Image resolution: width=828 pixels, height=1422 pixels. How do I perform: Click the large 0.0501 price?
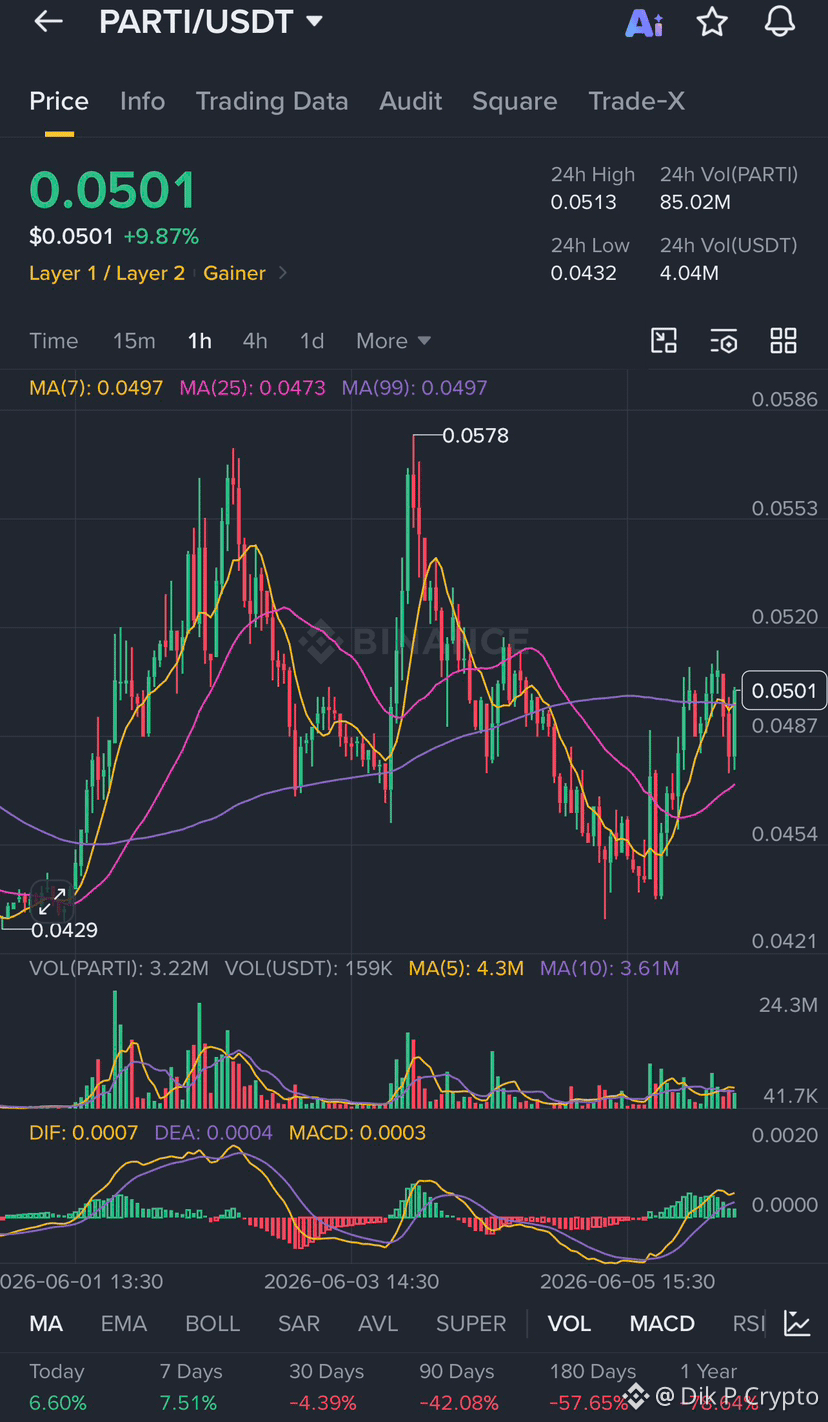(x=113, y=190)
